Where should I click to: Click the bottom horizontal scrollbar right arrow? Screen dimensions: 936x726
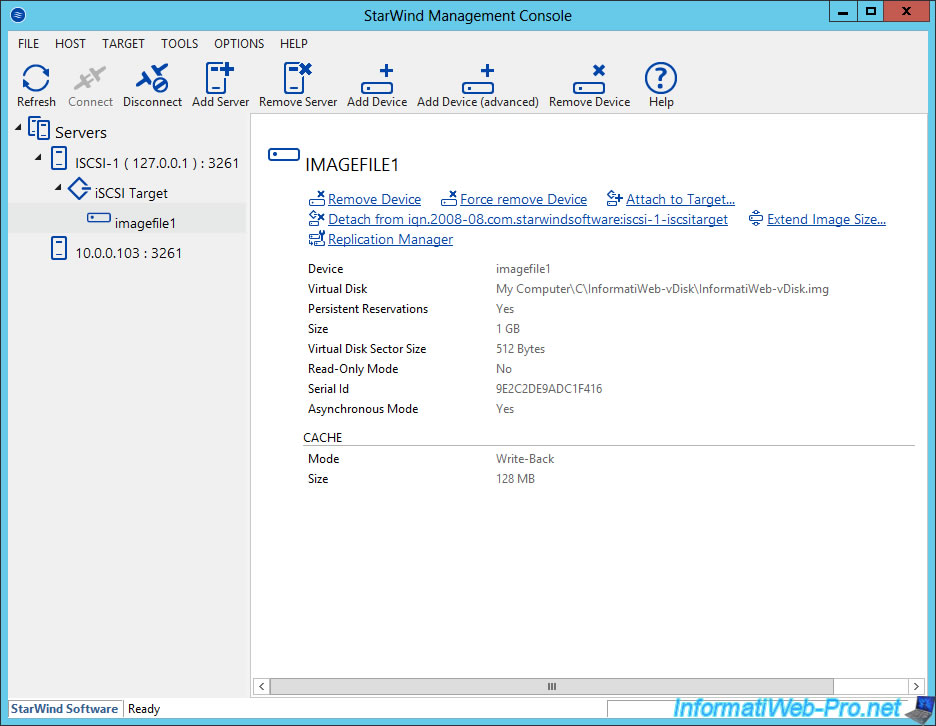pyautogui.click(x=917, y=686)
